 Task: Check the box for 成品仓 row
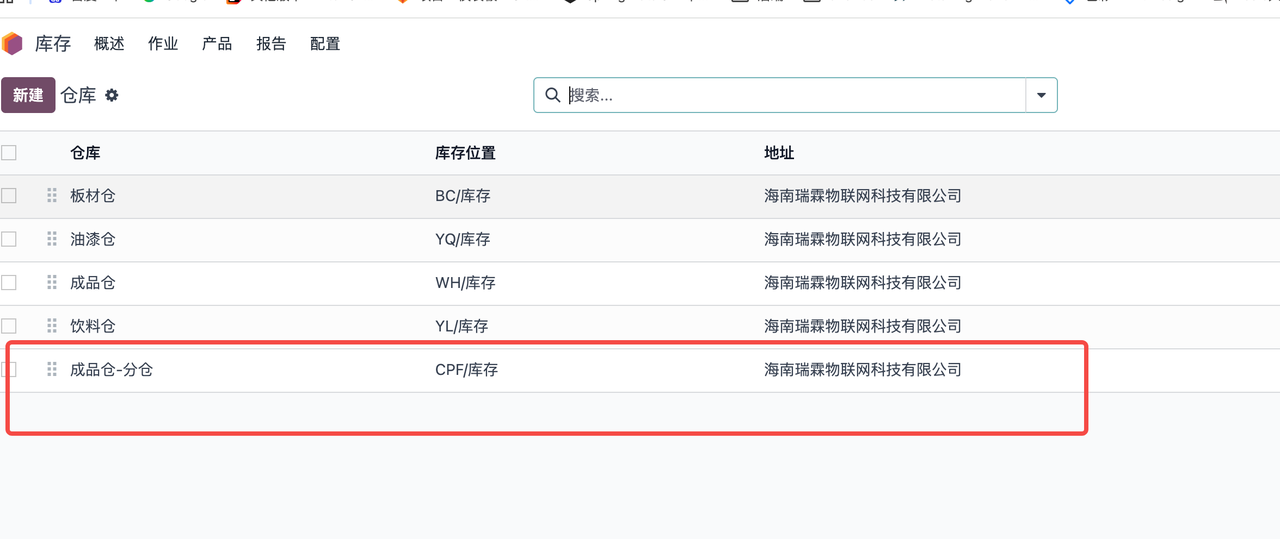(9, 283)
